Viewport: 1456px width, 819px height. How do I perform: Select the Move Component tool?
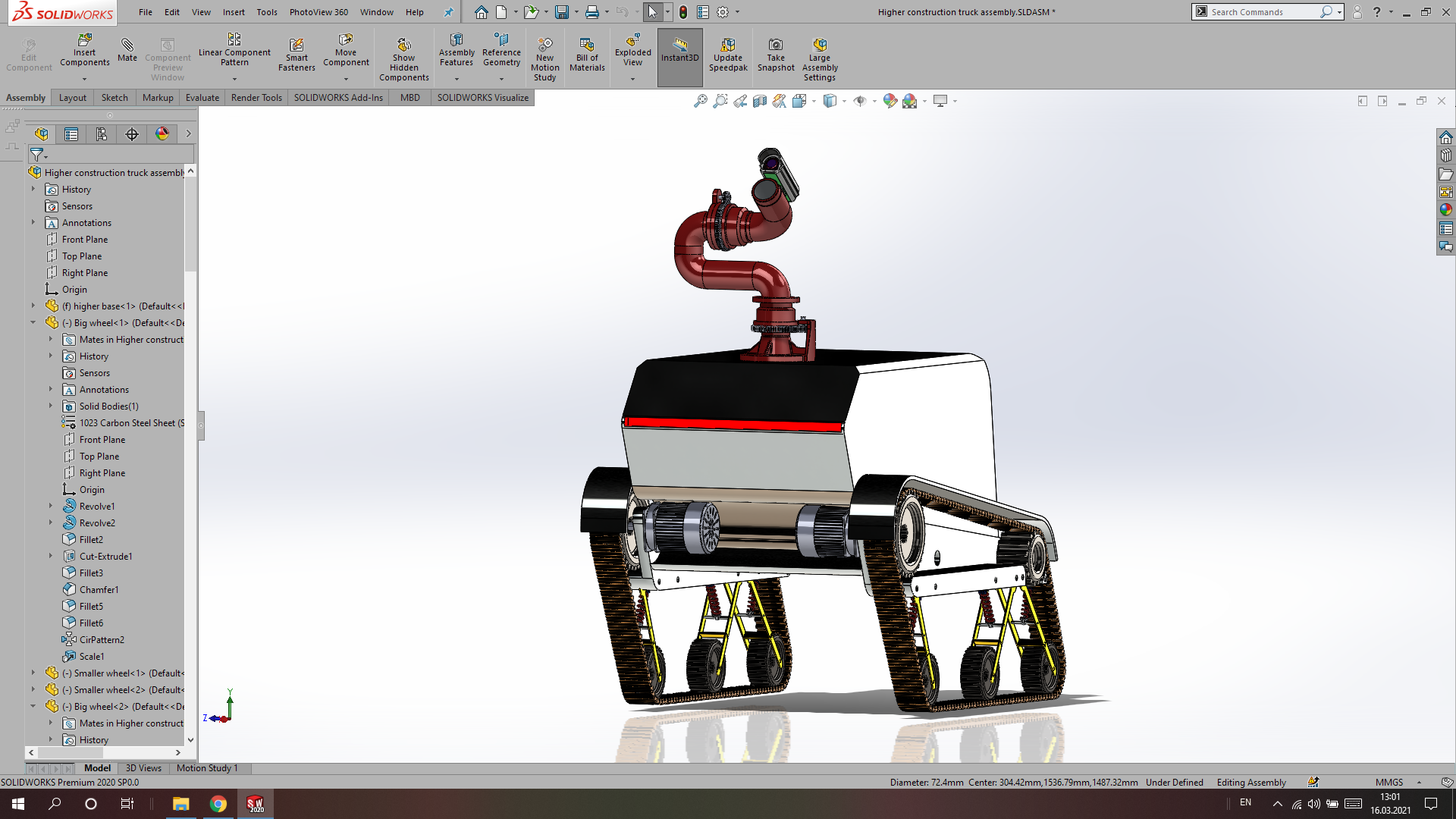346,50
